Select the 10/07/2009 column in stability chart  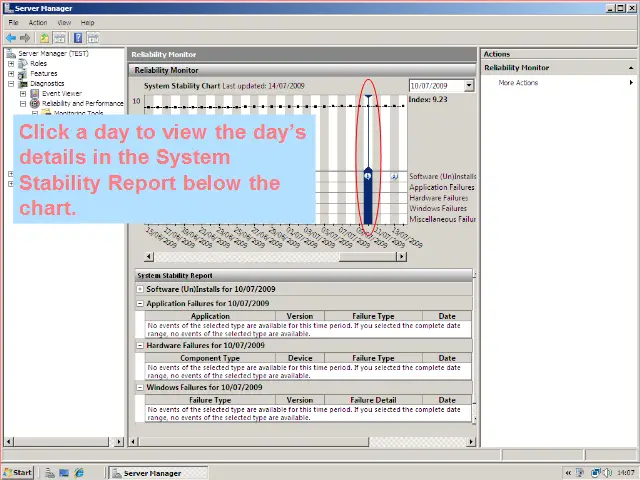[368, 159]
